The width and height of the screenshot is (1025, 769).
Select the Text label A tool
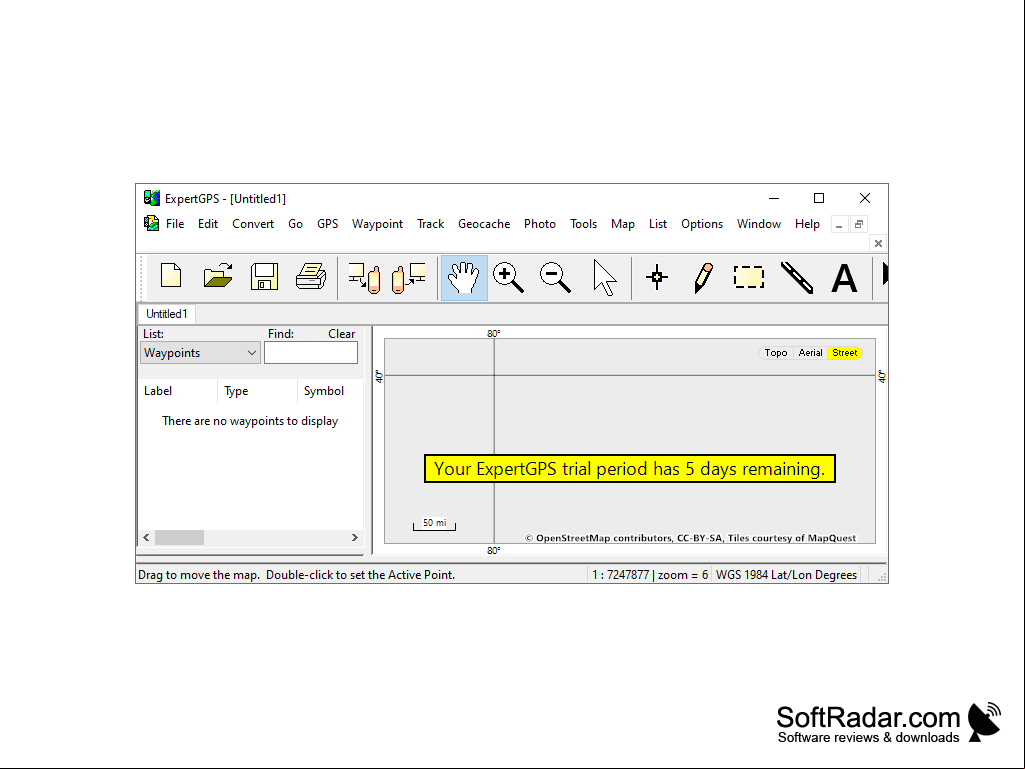point(844,278)
